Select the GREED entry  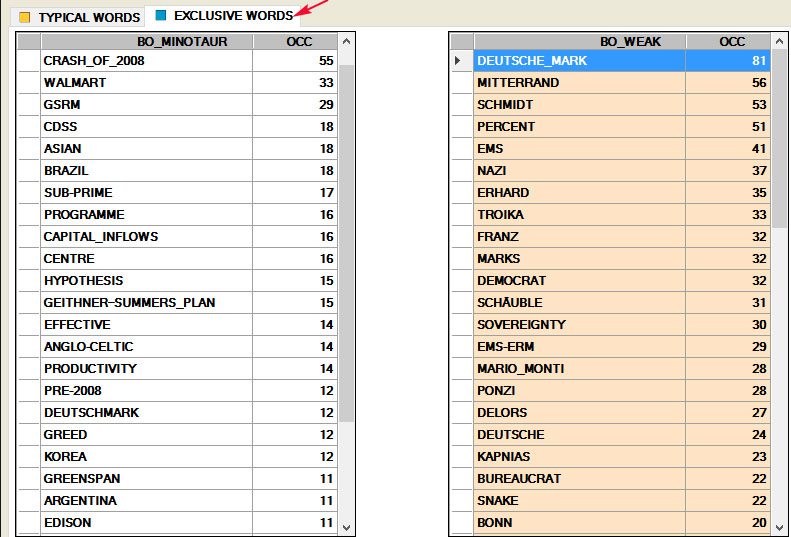(178, 435)
